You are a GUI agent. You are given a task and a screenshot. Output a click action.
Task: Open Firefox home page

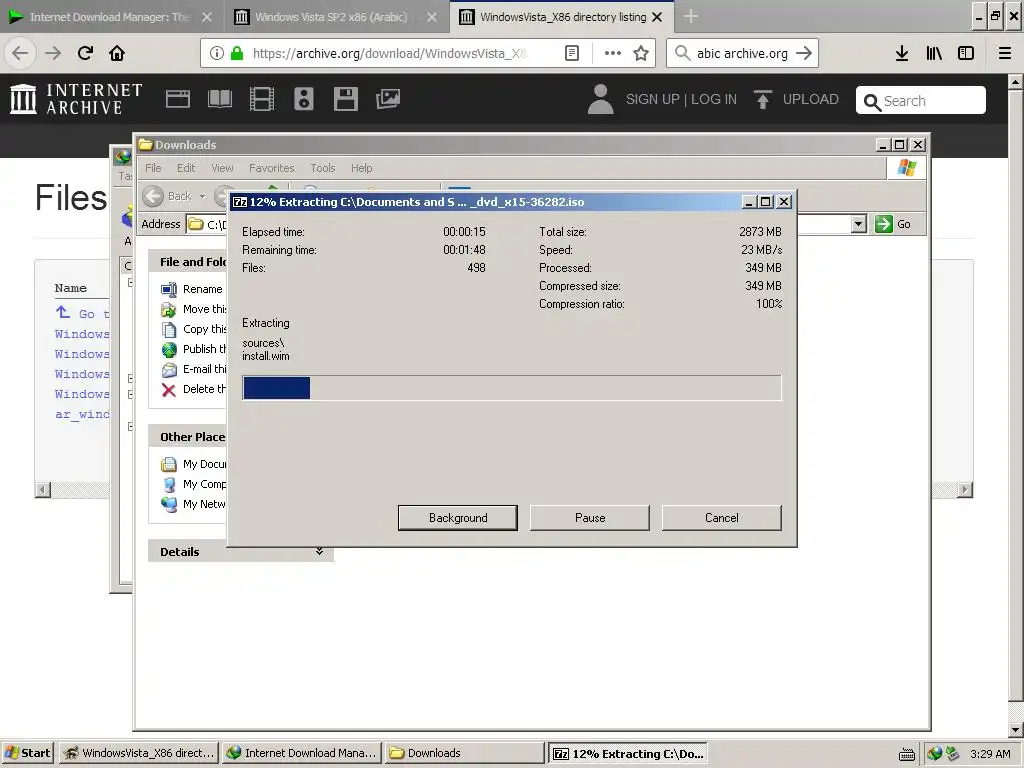[117, 53]
